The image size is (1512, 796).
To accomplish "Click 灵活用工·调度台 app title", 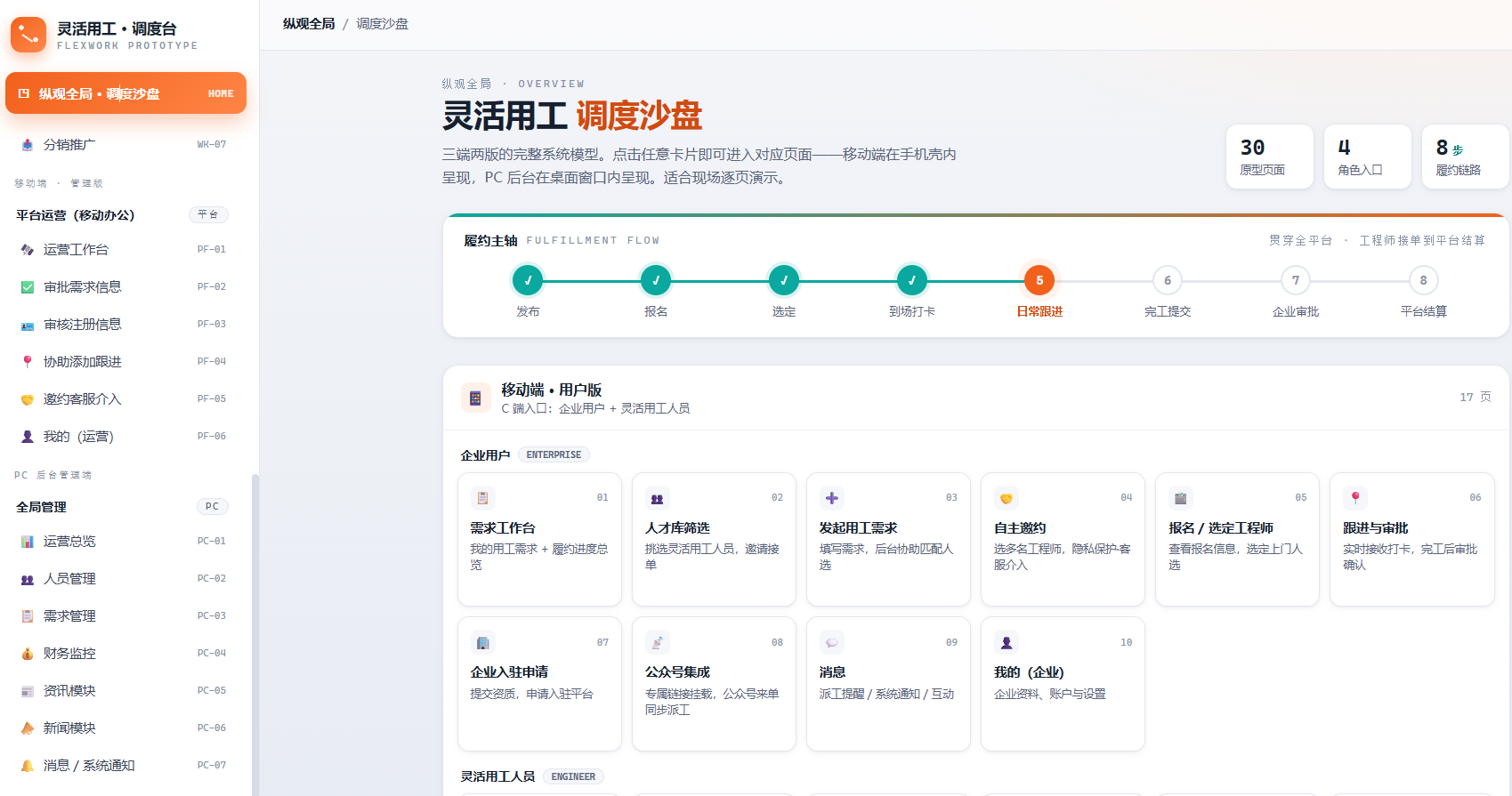I will coord(117,28).
